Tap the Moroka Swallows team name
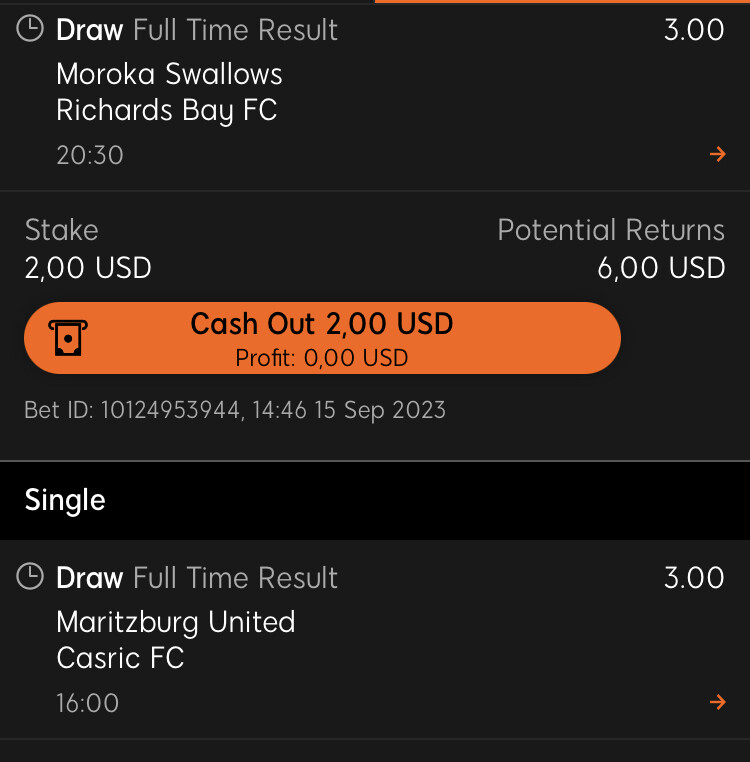 [169, 74]
